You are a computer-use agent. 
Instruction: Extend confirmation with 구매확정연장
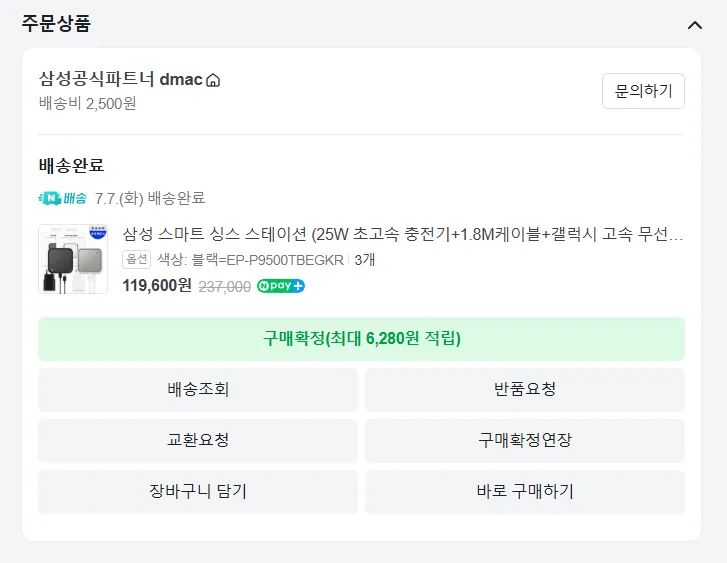click(x=525, y=441)
